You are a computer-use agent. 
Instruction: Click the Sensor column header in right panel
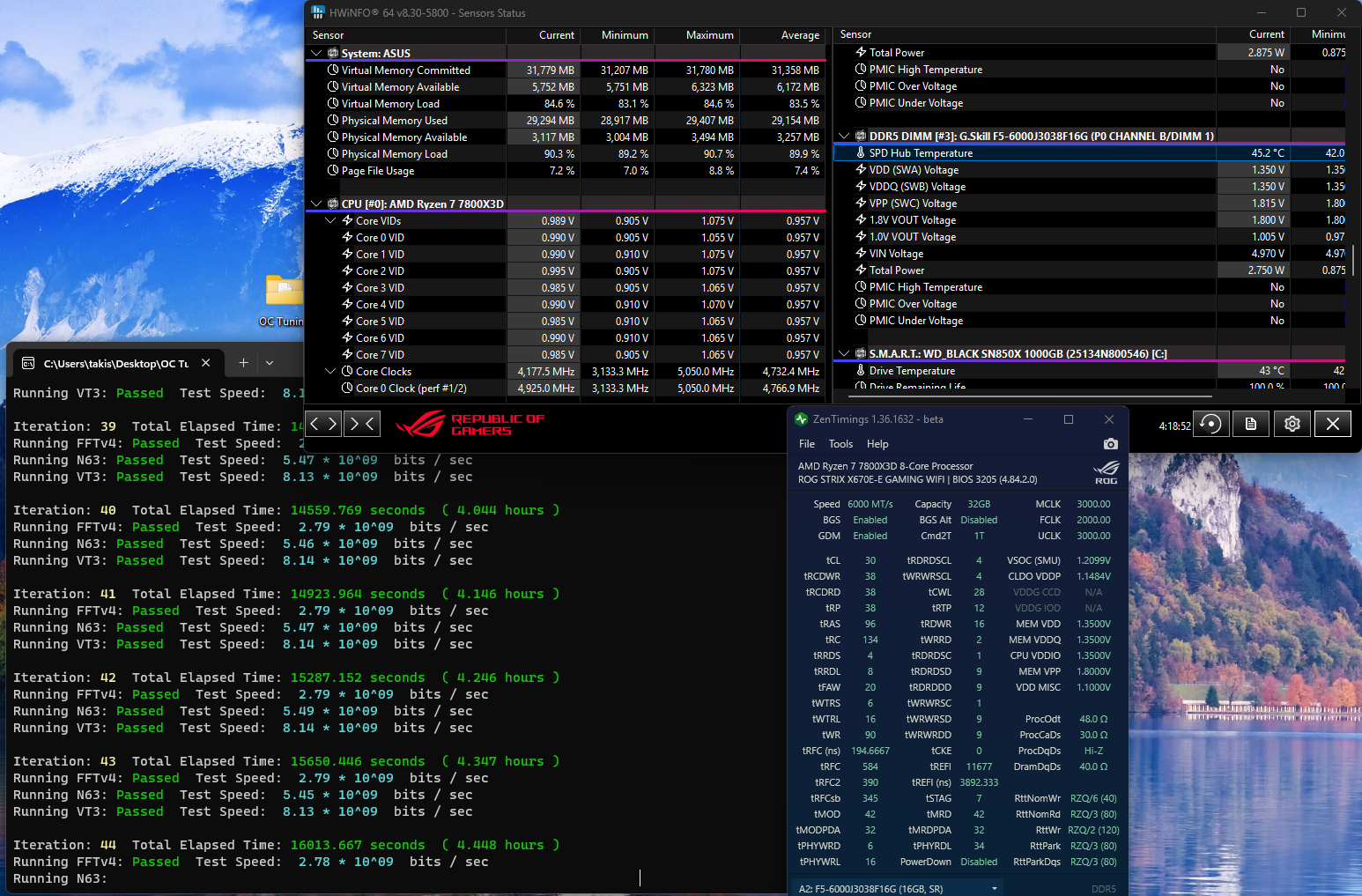click(x=1025, y=34)
